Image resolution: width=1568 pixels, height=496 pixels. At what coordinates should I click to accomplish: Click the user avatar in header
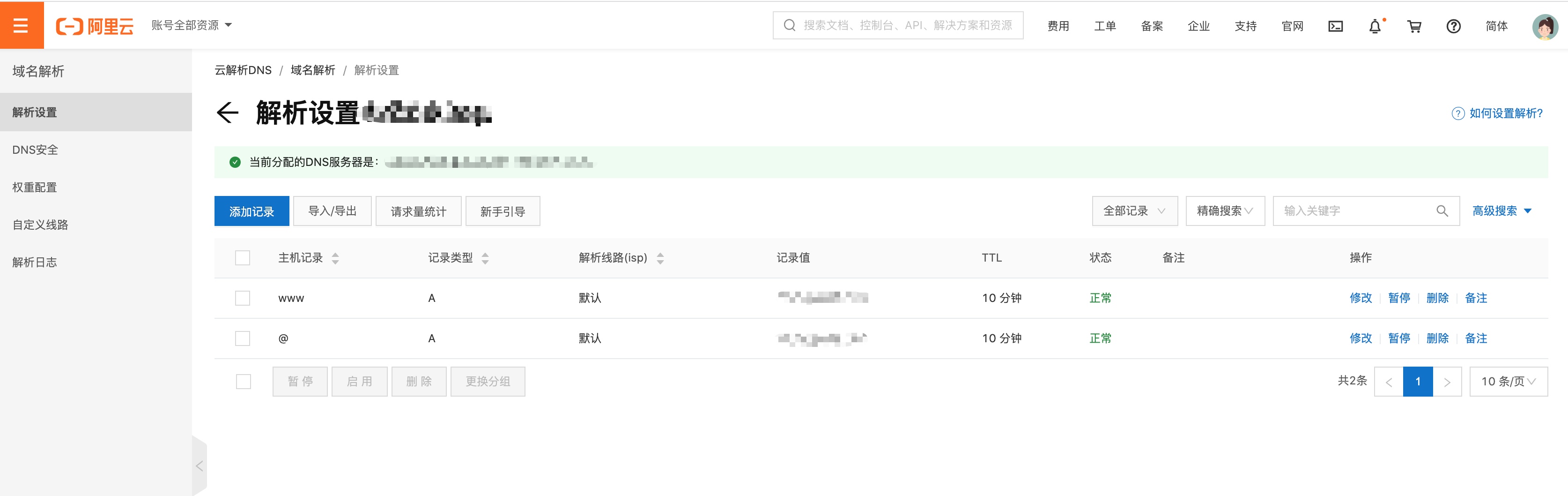coord(1544,27)
